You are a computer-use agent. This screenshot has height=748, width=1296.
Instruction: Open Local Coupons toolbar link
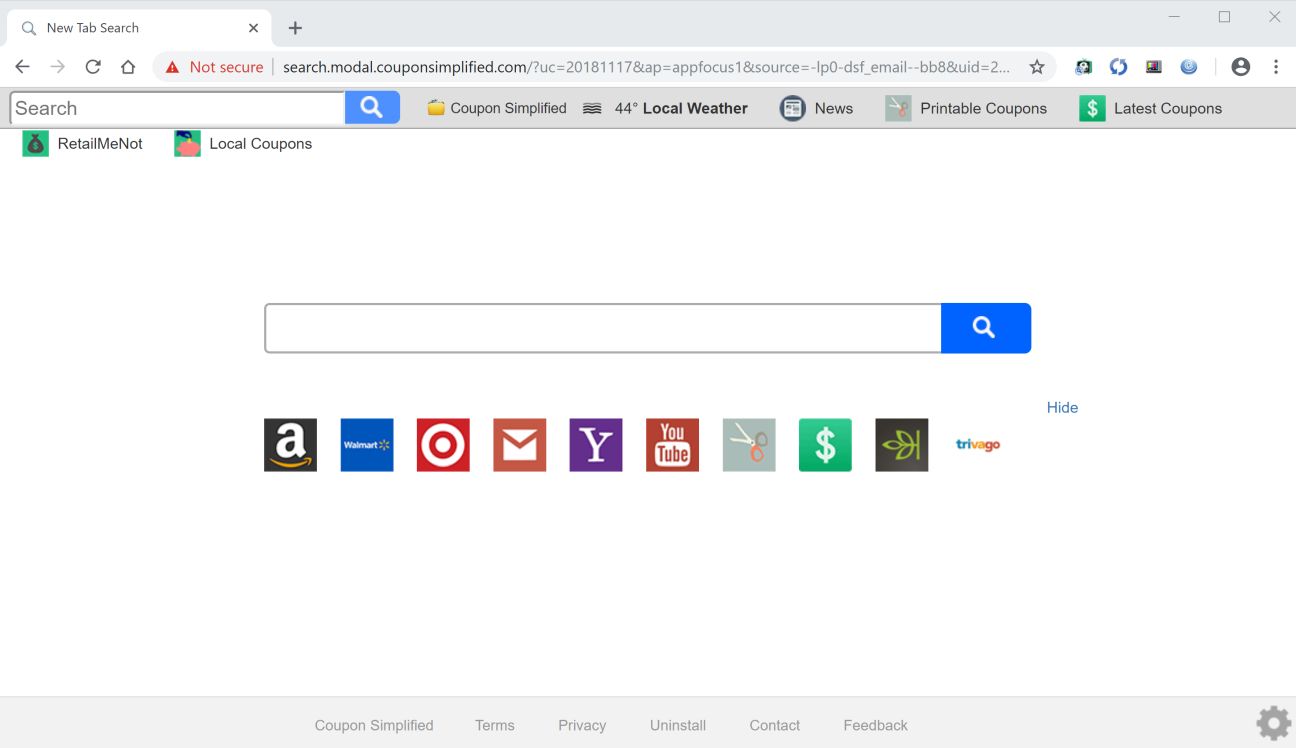tap(243, 144)
